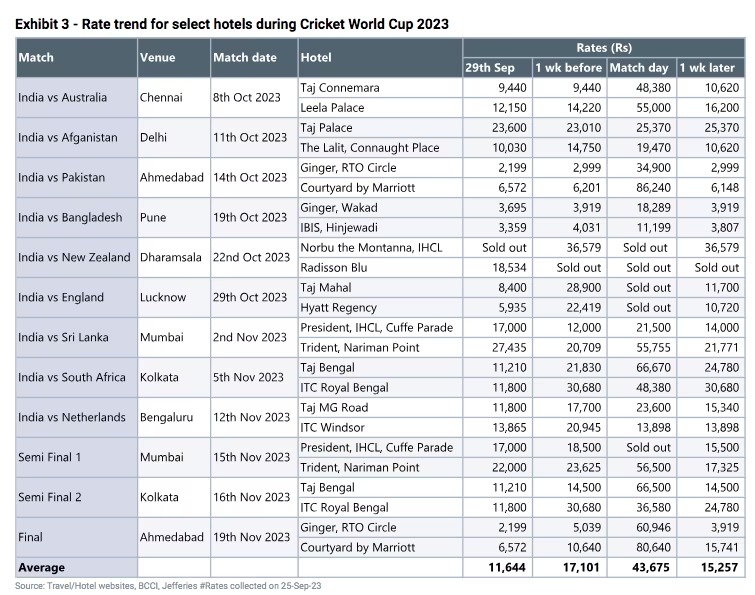Screen dimensions: 755x595
Task: Select the 'India vs Netherlands' match cell
Action: tap(77, 417)
